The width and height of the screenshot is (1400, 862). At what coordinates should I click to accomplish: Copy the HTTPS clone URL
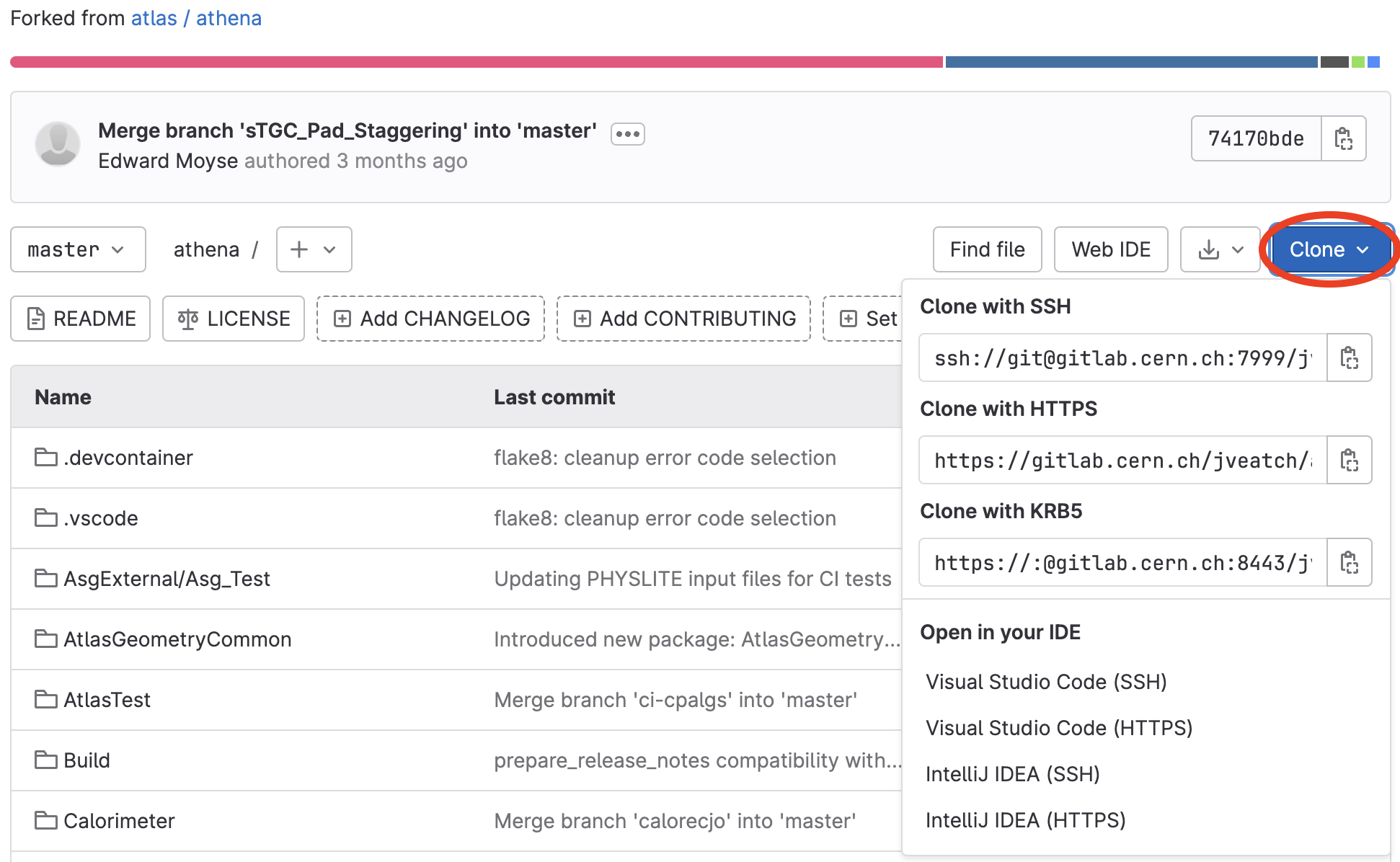(x=1349, y=460)
